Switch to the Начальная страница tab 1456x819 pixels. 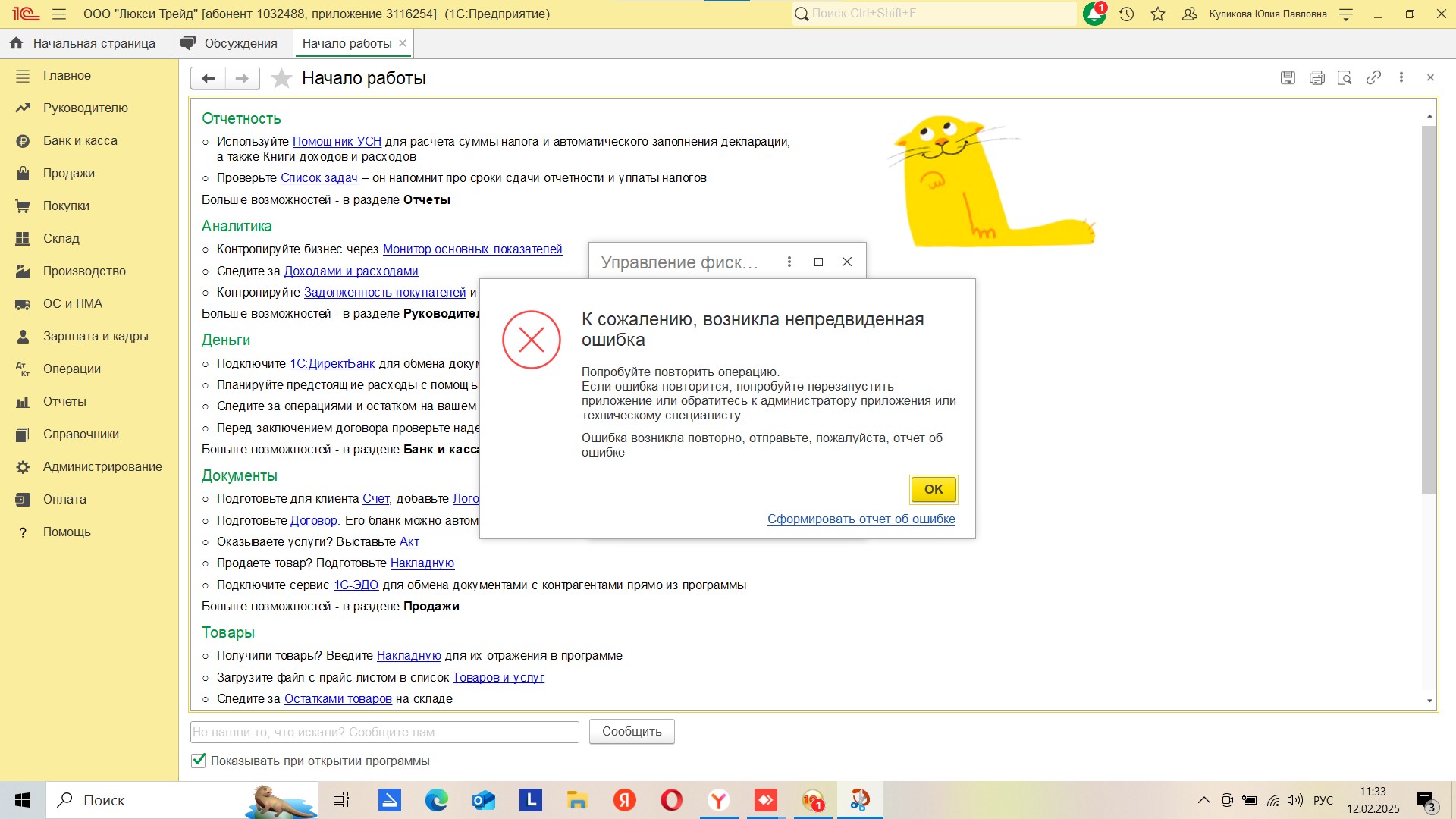click(x=85, y=43)
